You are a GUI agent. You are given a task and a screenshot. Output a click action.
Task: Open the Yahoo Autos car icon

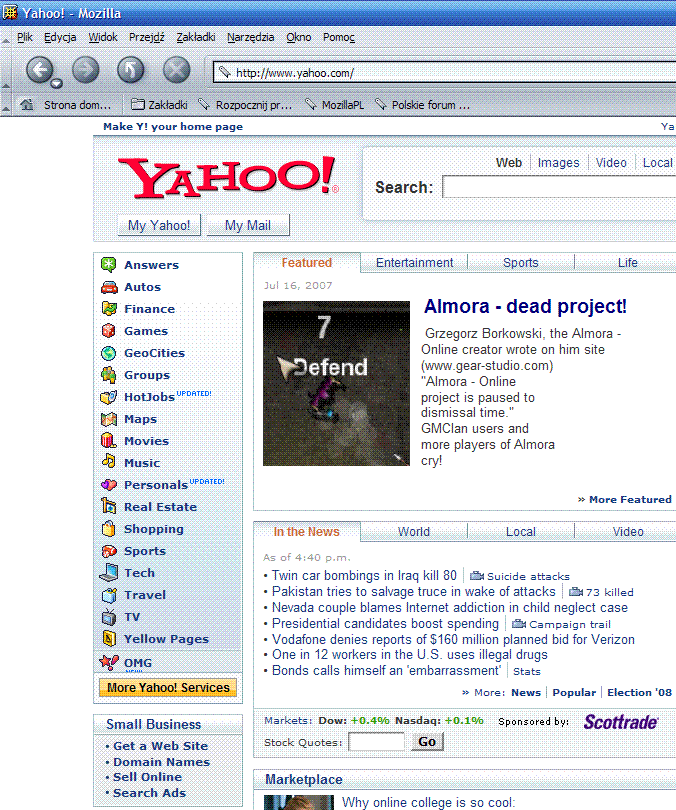point(109,287)
